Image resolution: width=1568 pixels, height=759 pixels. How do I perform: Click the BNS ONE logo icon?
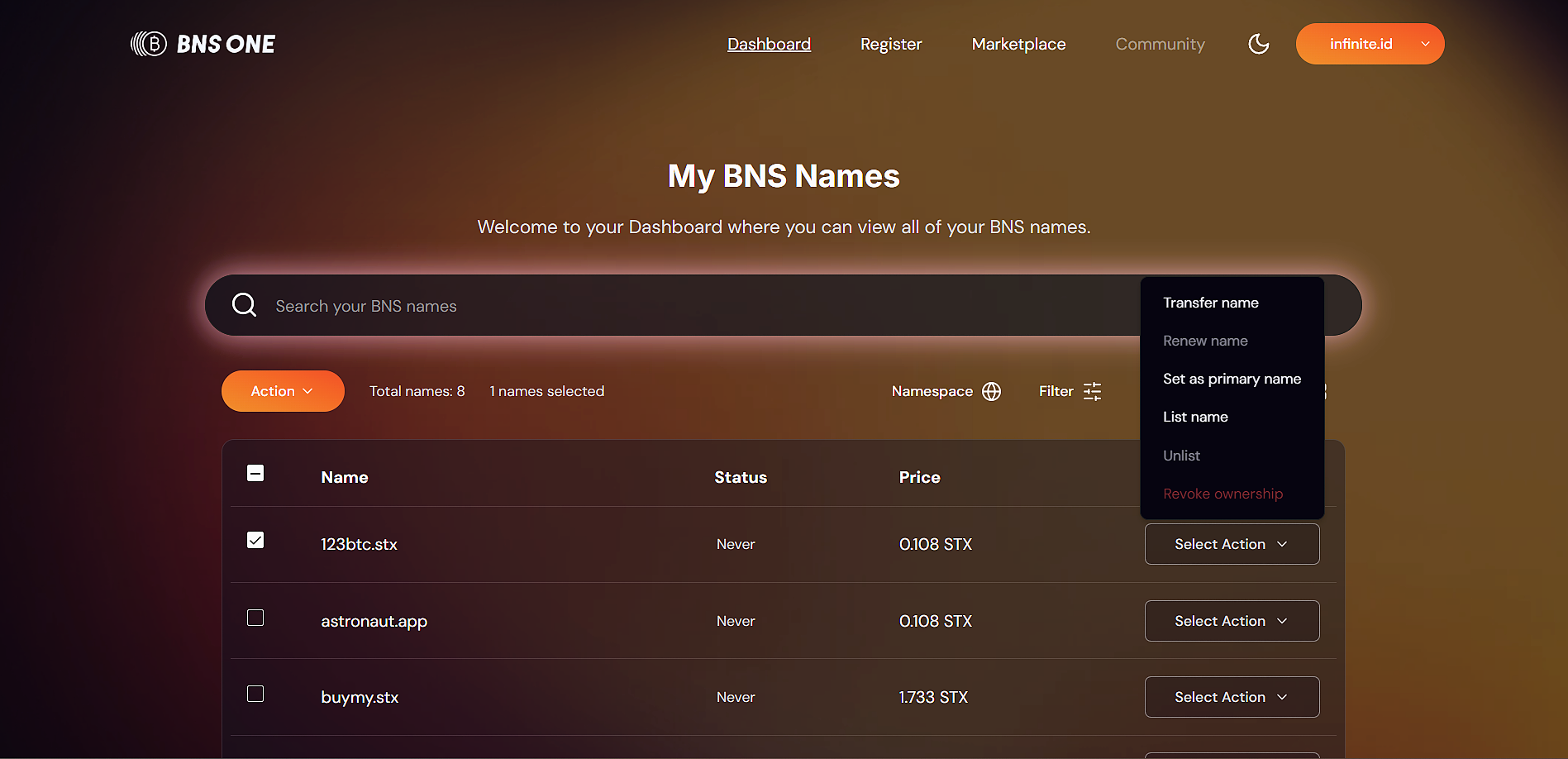(149, 44)
